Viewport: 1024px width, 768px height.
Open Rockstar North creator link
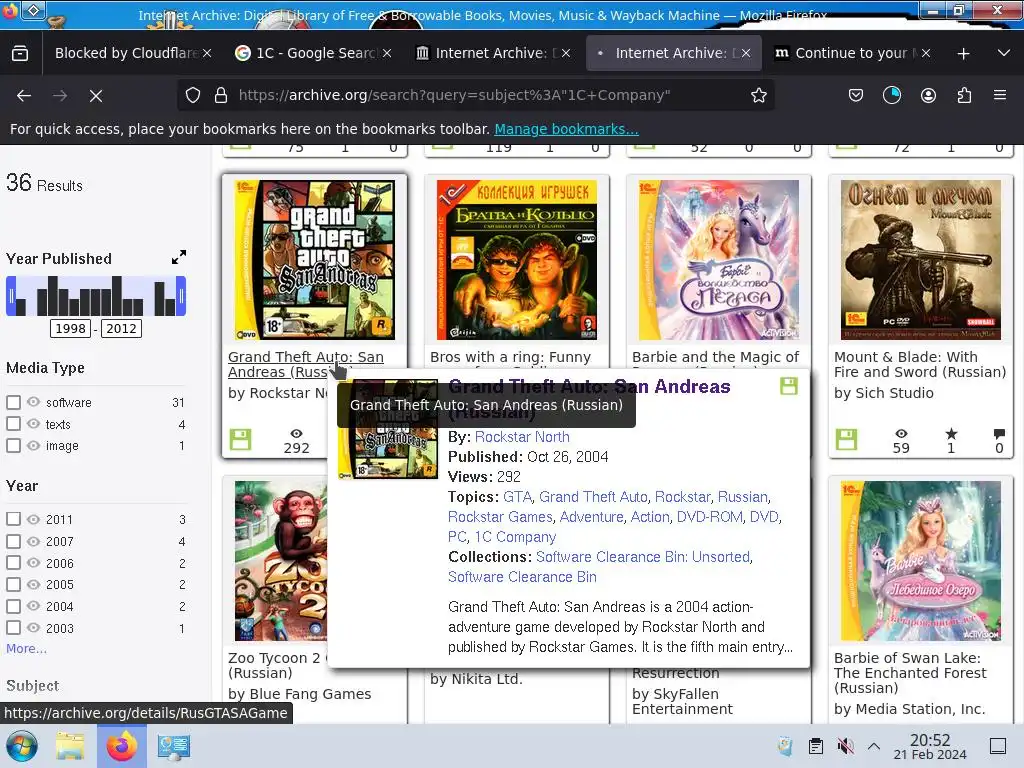click(x=522, y=437)
